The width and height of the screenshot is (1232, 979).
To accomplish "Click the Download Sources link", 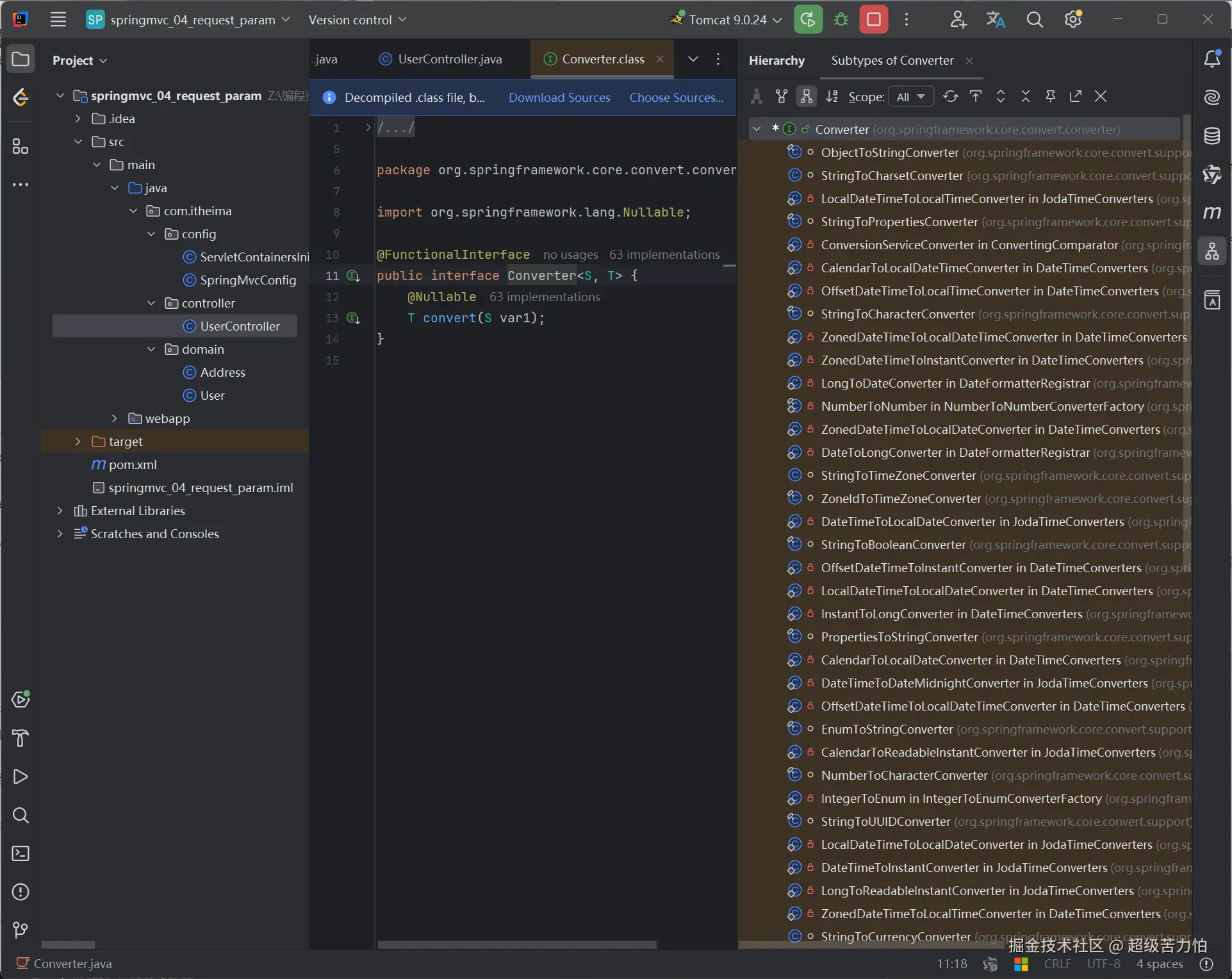I will point(559,97).
